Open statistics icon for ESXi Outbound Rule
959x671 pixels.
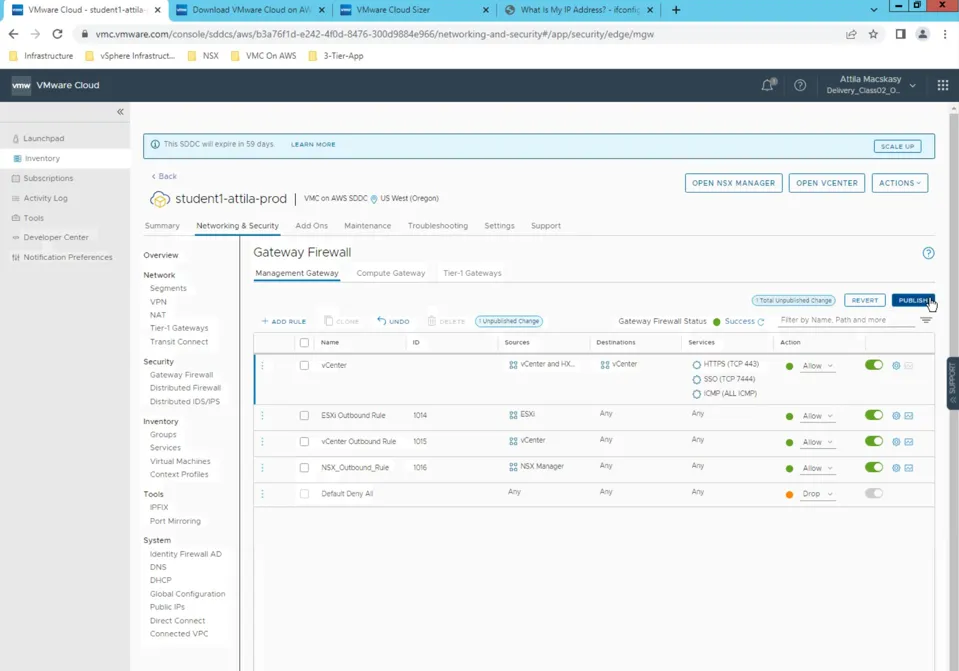click(909, 415)
